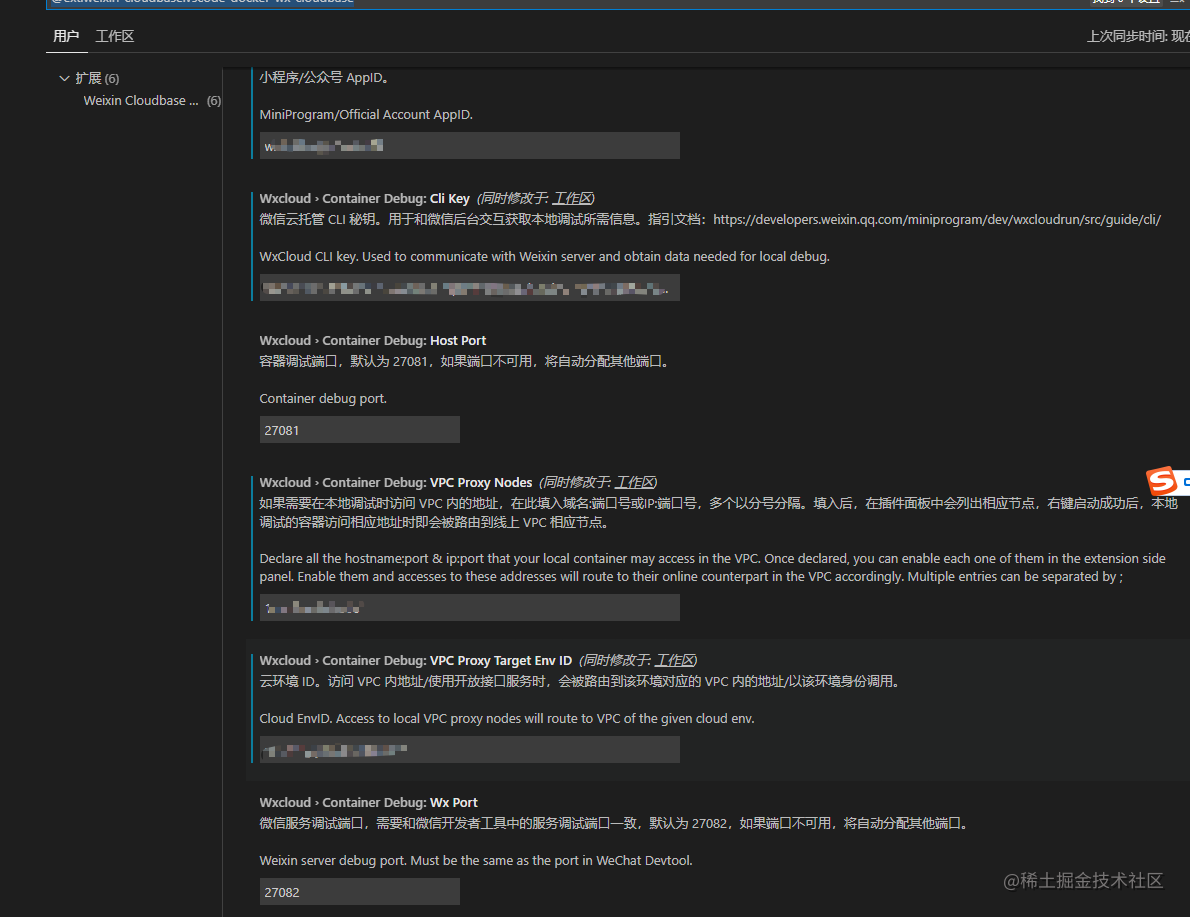Open 工作区 link next to VPC Proxy Target Env ID
This screenshot has width=1190, height=917.
point(675,660)
